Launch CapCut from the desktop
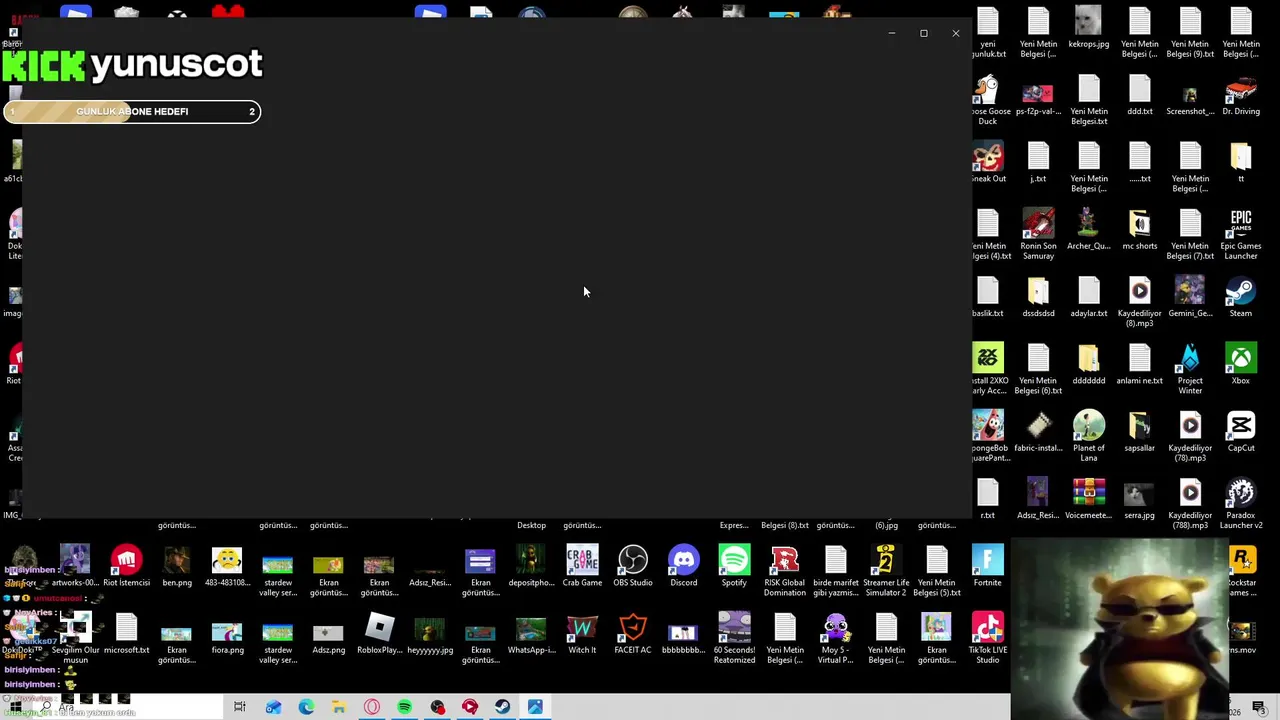 pyautogui.click(x=1240, y=432)
